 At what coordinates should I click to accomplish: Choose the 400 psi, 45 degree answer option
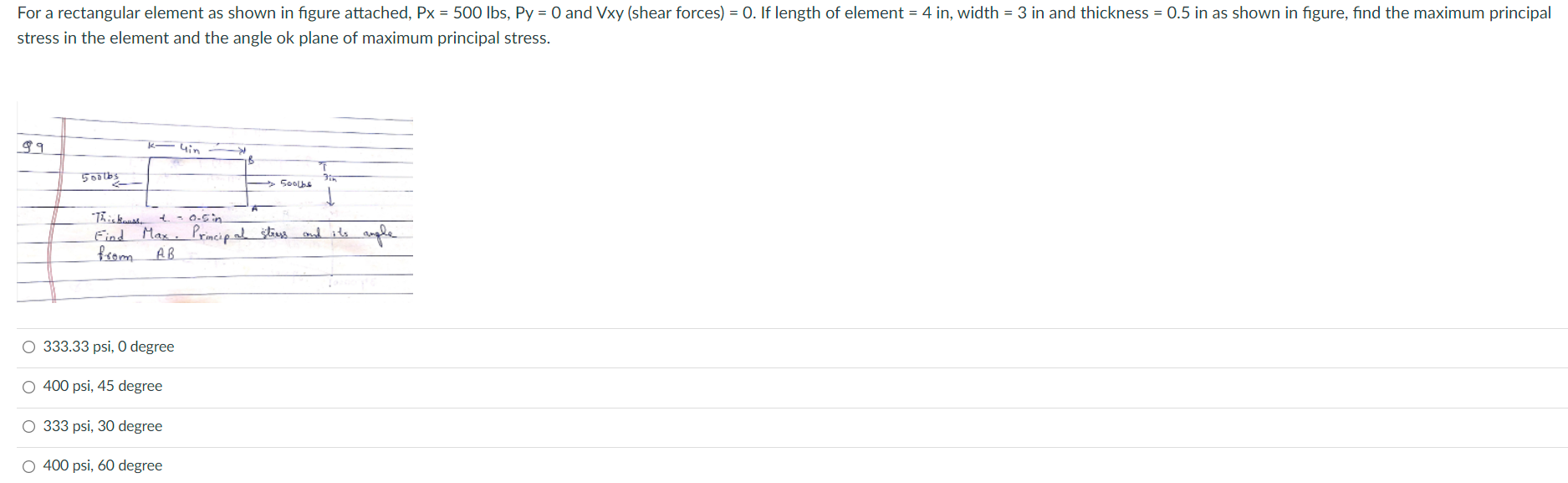point(28,386)
